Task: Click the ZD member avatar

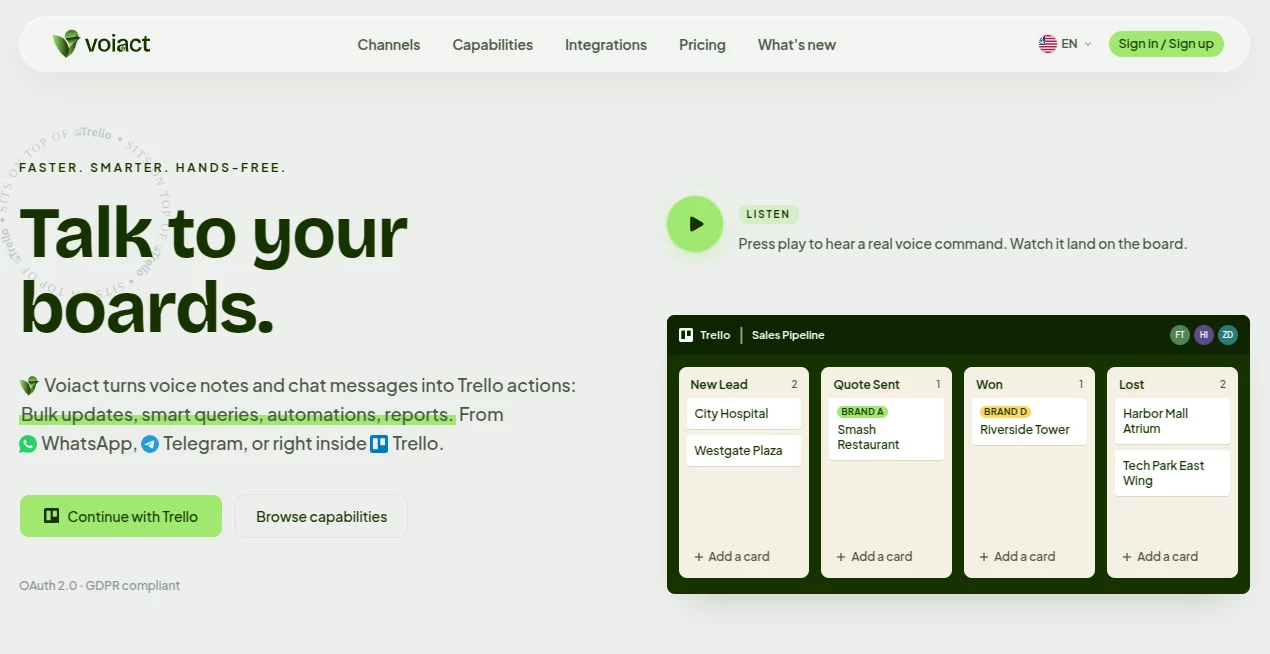Action: pyautogui.click(x=1228, y=335)
